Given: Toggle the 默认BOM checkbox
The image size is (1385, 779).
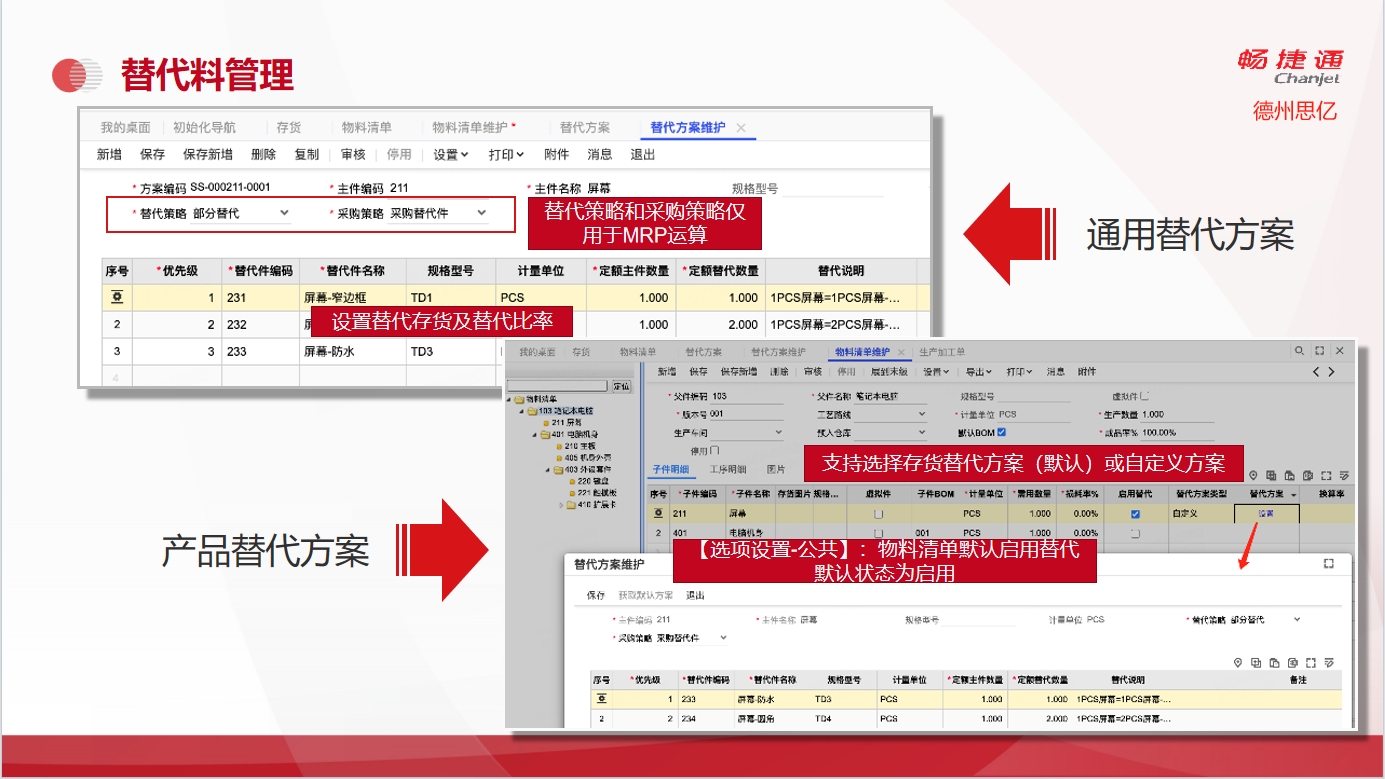Looking at the screenshot, I should point(1001,432).
